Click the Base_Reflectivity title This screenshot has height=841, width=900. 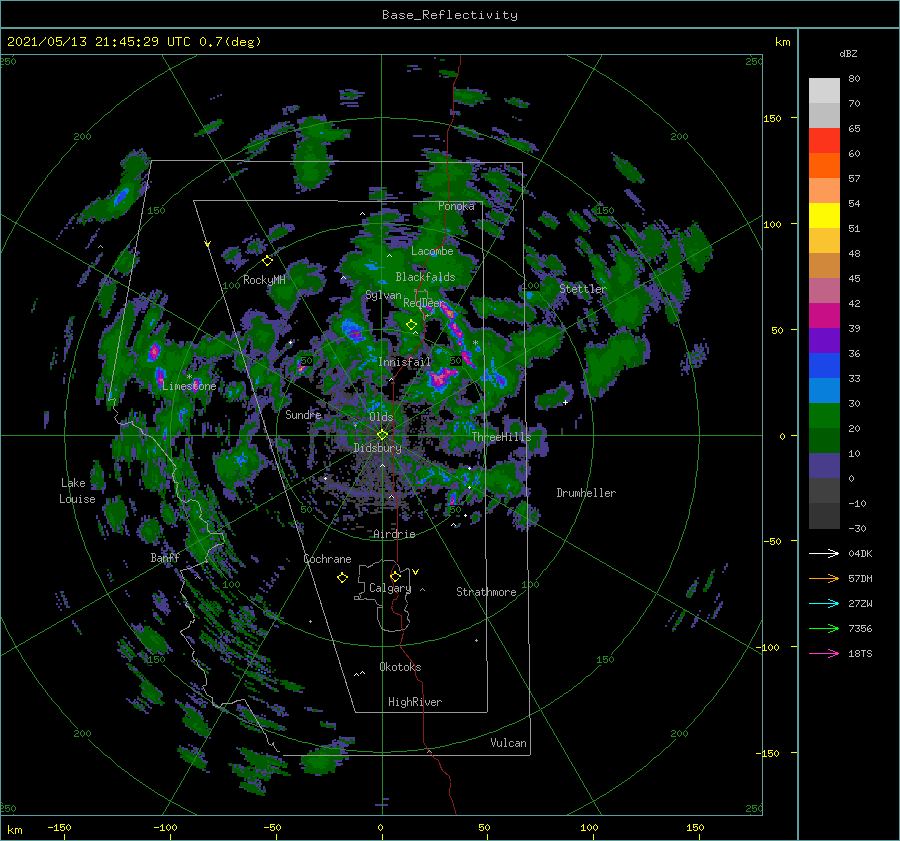(450, 15)
